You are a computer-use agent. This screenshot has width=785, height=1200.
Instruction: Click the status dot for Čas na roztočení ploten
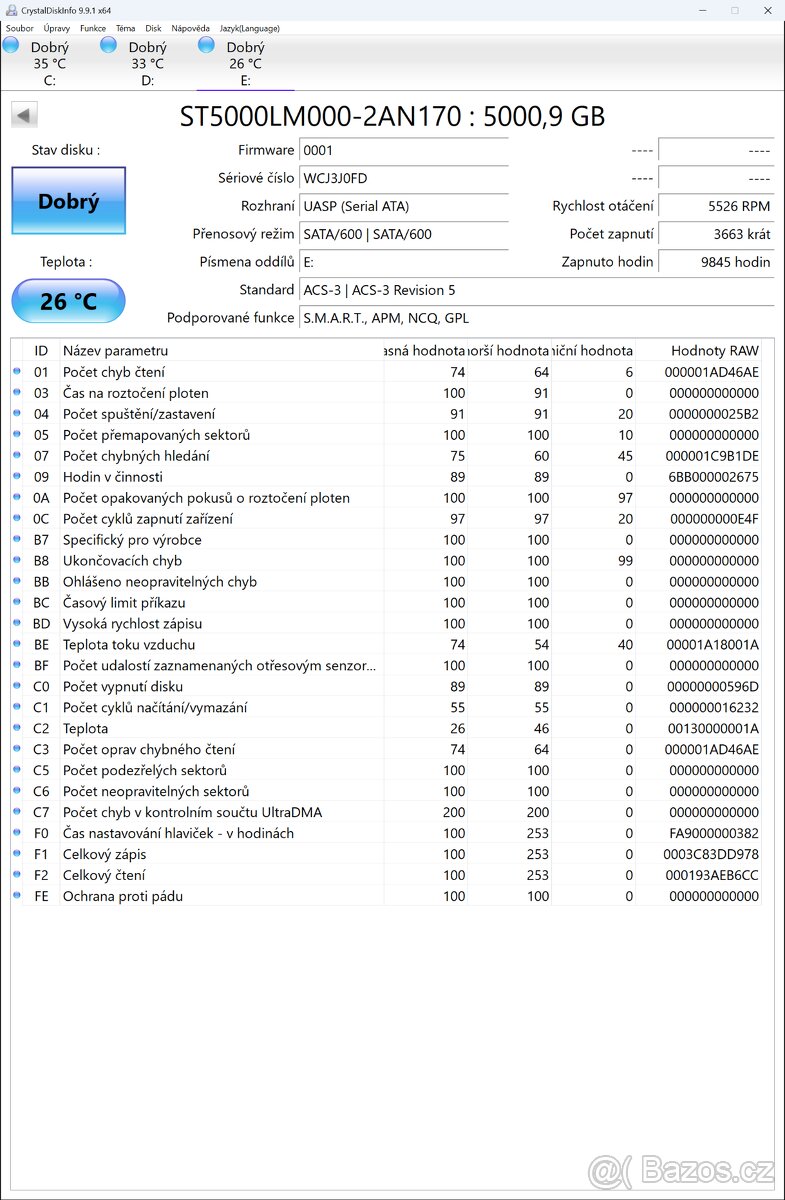point(16,392)
